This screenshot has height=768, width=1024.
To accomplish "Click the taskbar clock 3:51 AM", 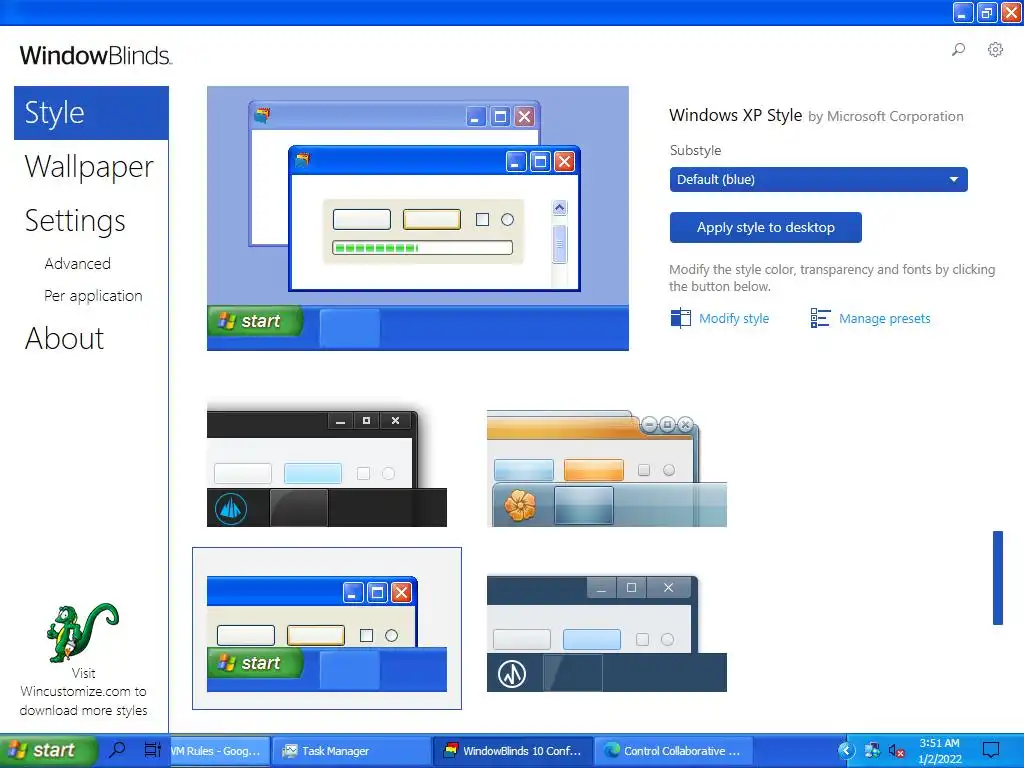I will (940, 751).
